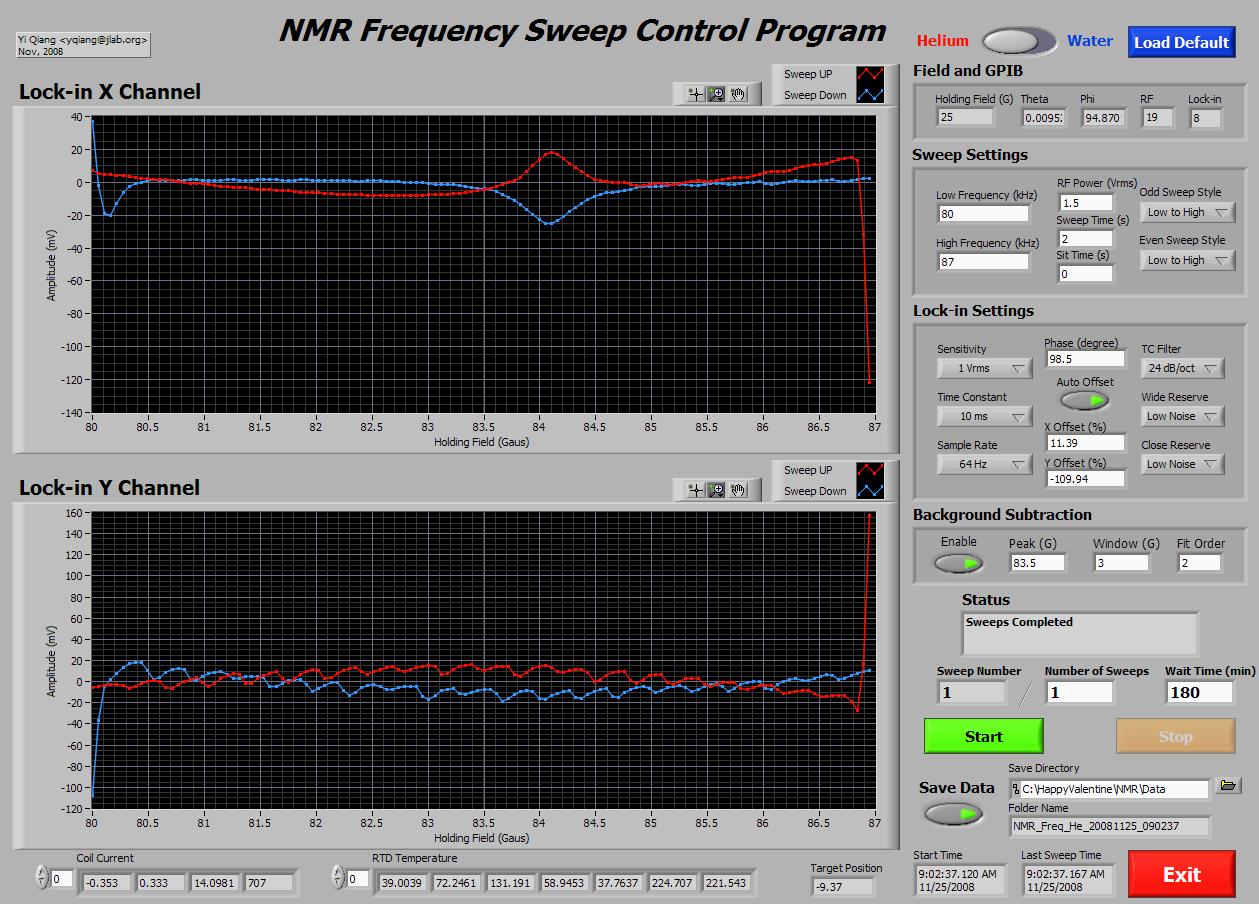The height and width of the screenshot is (904, 1259).
Task: Click Coil Current value 707
Action: (x=270, y=883)
